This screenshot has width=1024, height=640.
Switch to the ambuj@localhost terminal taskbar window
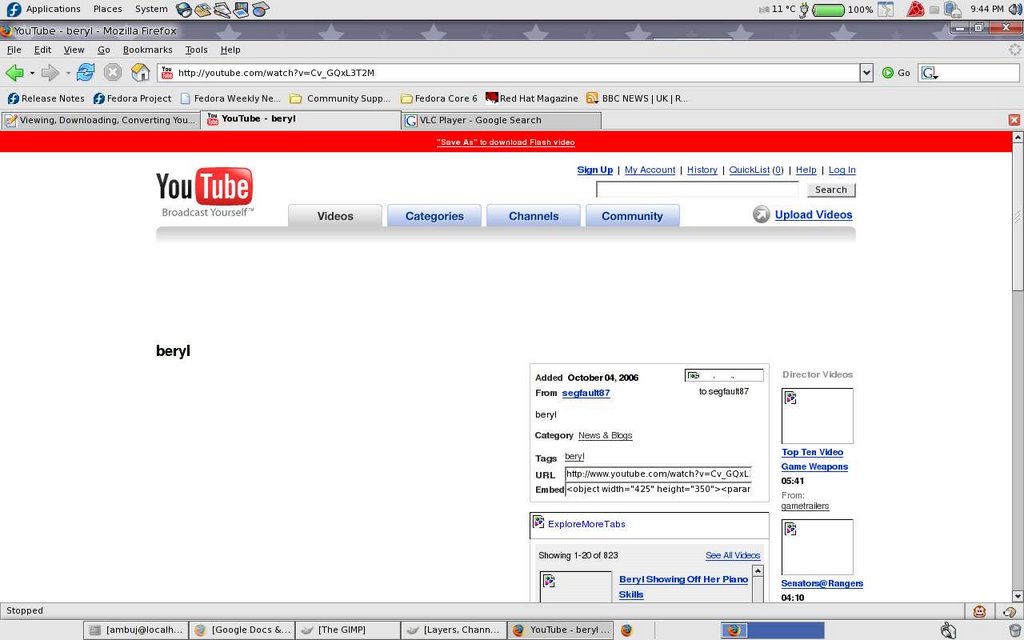[136, 630]
